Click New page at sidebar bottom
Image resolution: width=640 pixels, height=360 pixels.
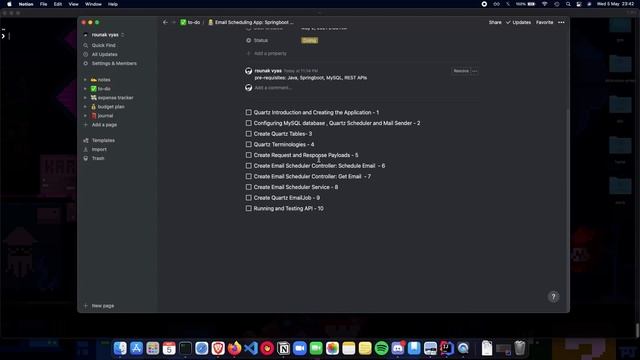coord(99,306)
